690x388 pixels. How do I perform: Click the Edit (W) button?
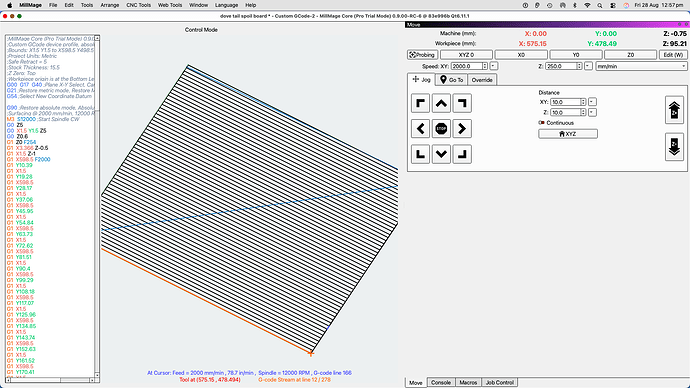(673, 55)
